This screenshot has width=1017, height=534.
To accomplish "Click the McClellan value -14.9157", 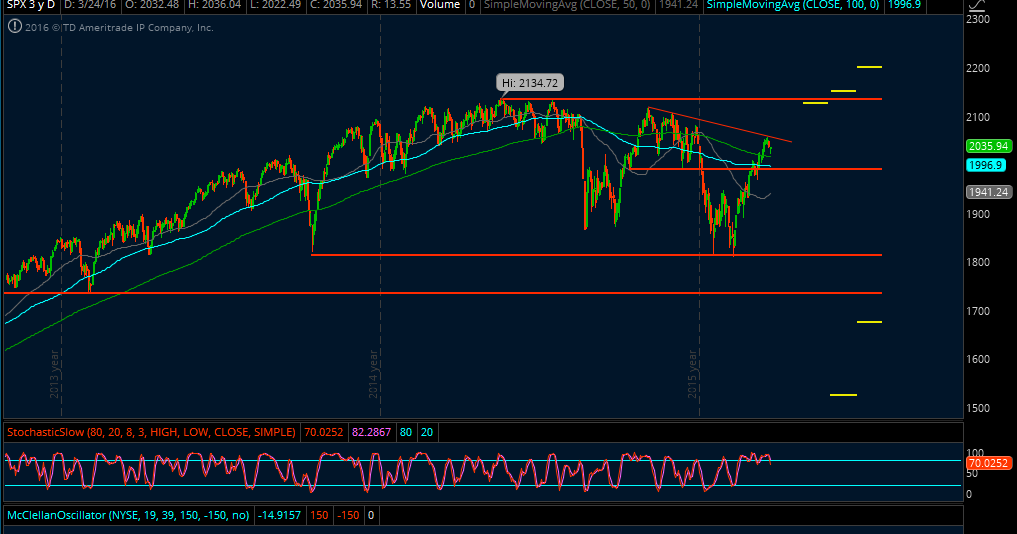I will tap(280, 515).
